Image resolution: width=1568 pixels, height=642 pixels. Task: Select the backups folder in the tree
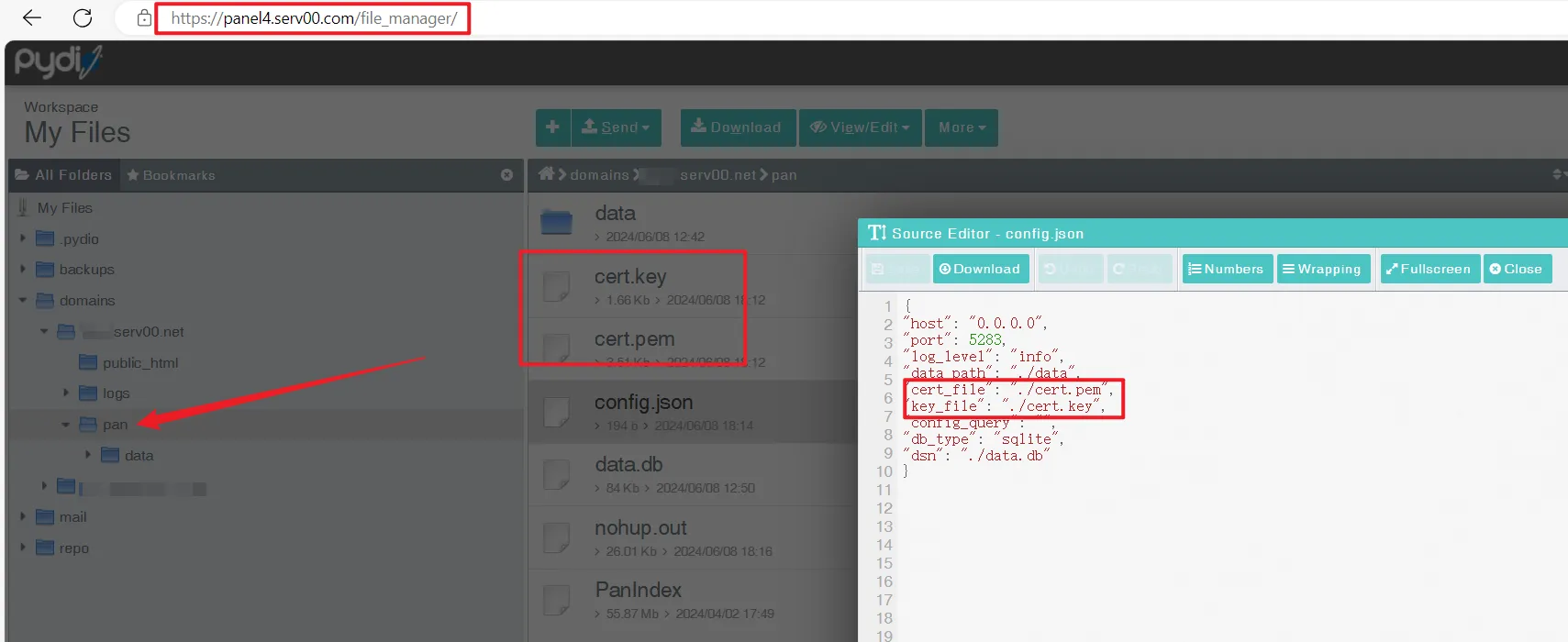86,269
